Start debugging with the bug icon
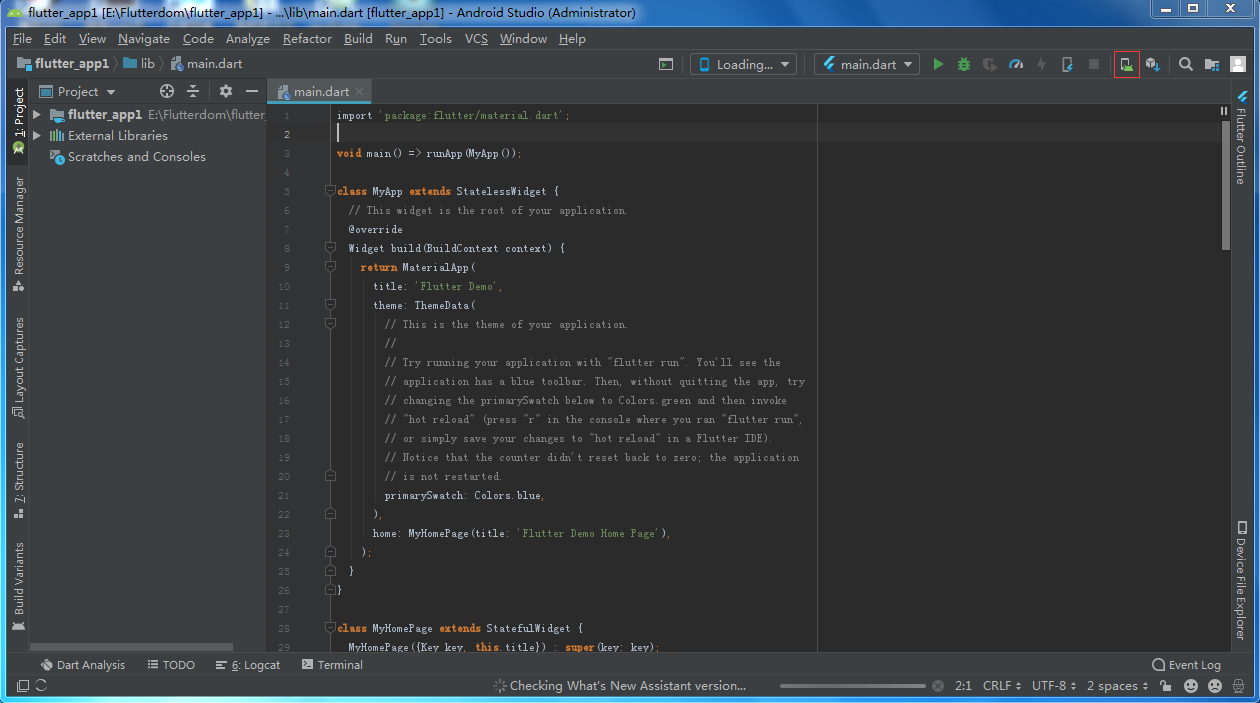 (x=964, y=64)
